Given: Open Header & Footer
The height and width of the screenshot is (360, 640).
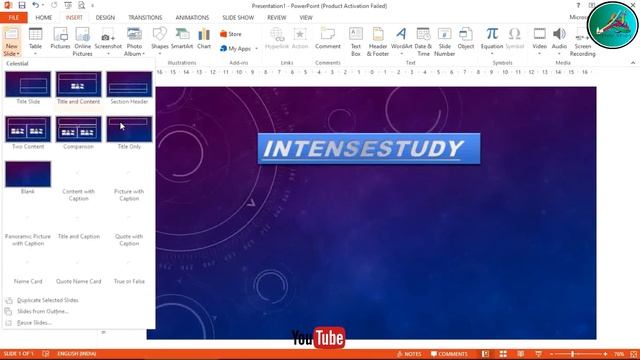Looking at the screenshot, I should (378, 41).
